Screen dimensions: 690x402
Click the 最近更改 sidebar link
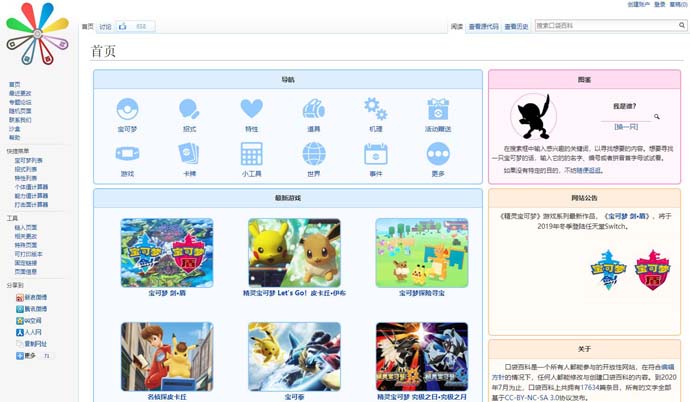coord(20,93)
